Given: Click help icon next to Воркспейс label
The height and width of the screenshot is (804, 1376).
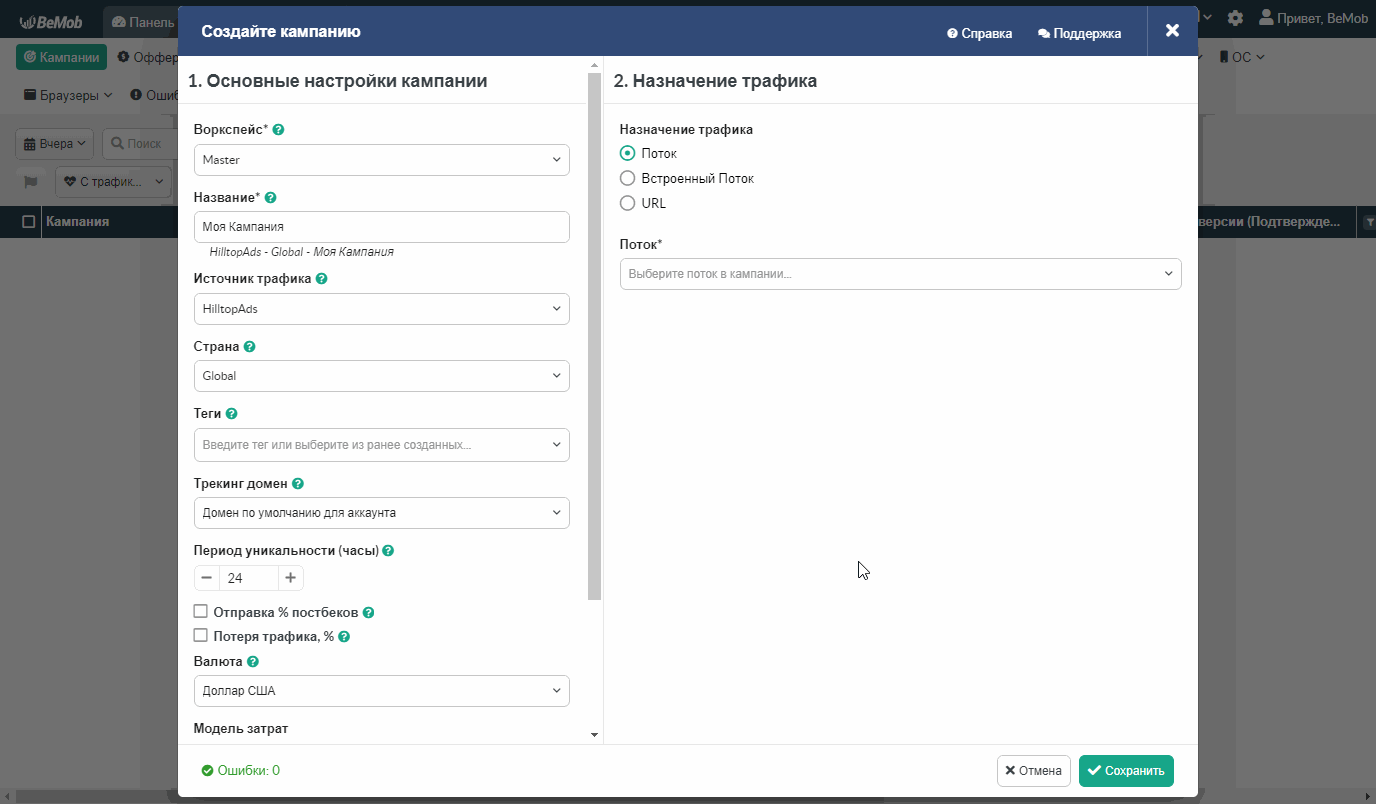Looking at the screenshot, I should (x=278, y=130).
